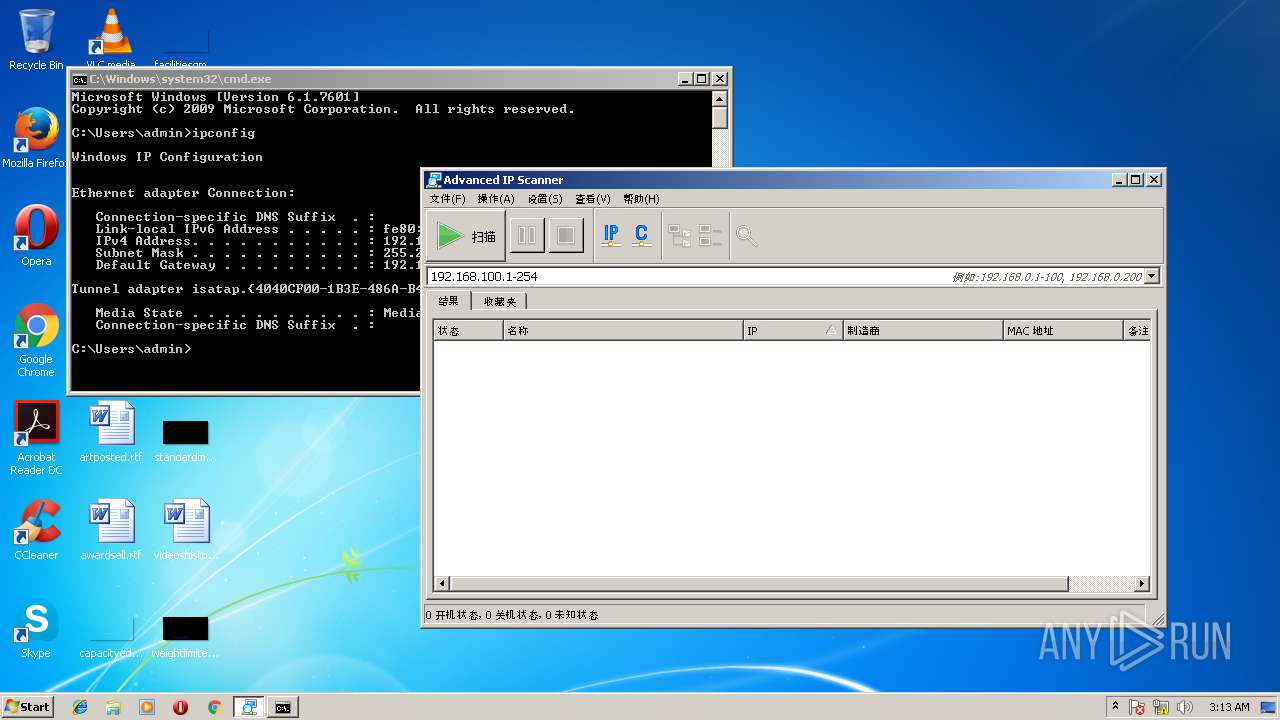
Task: Click the Advanced IP Scanner title bar icon
Action: (434, 180)
